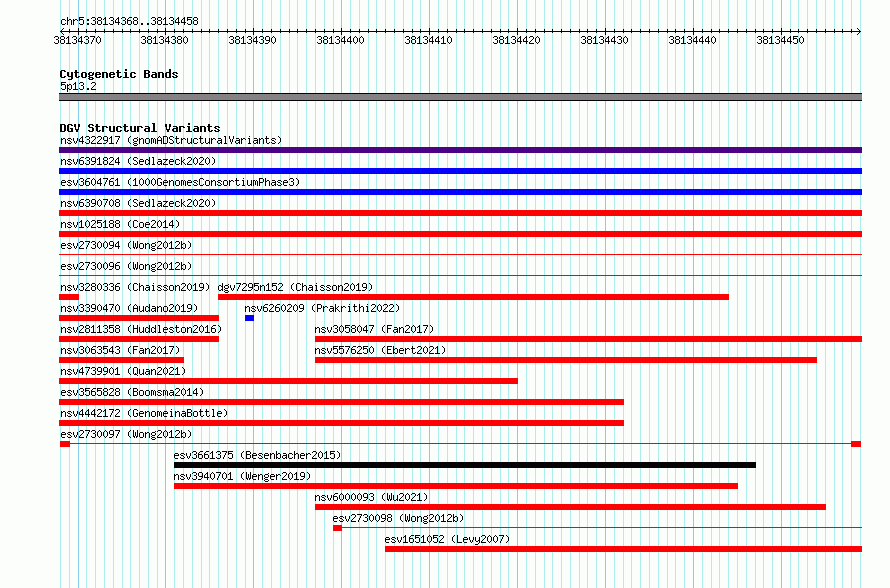Click the red esv1651052 variant bar
The width and height of the screenshot is (890, 588).
(623, 549)
